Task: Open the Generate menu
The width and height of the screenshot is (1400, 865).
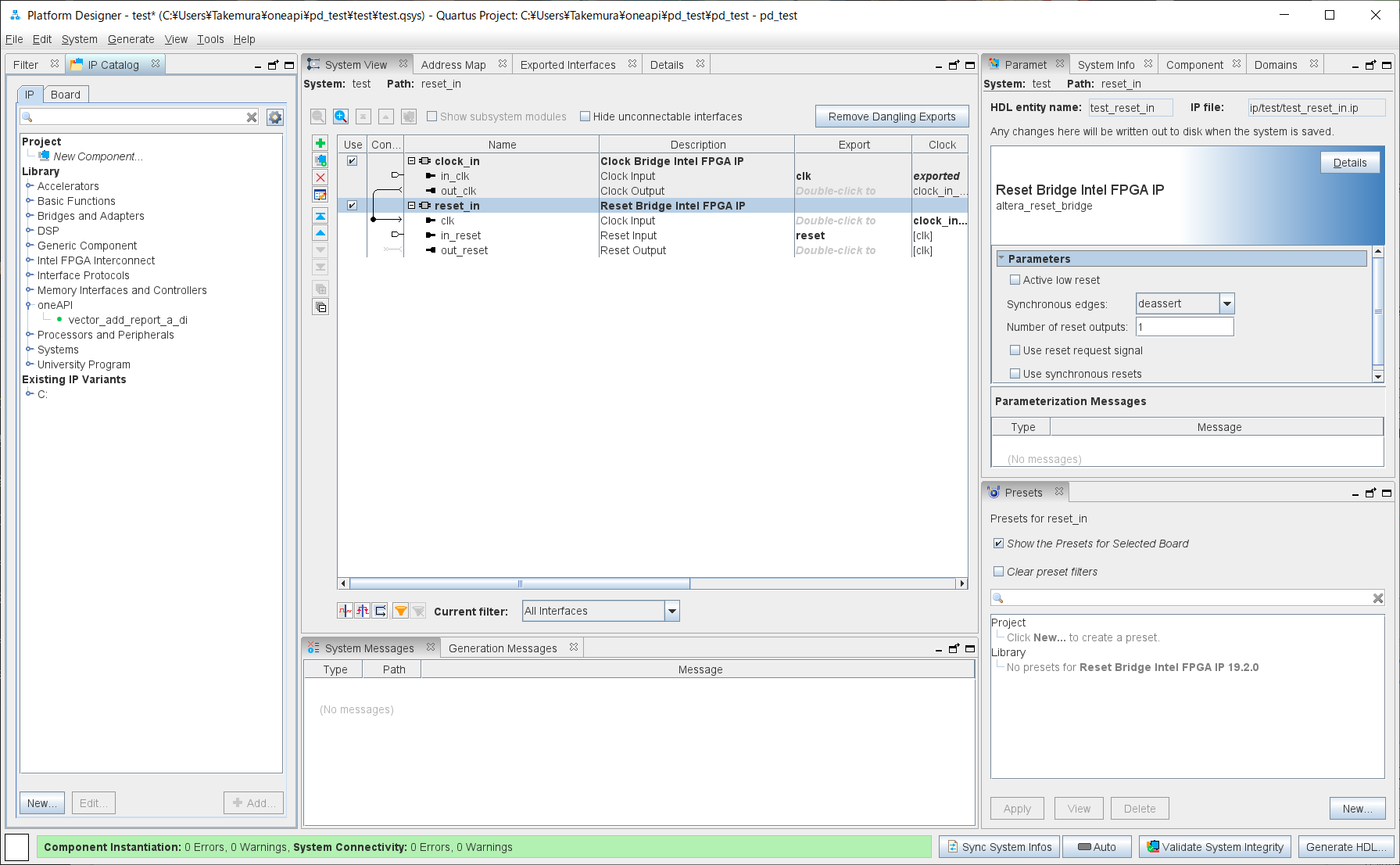Action: [131, 39]
